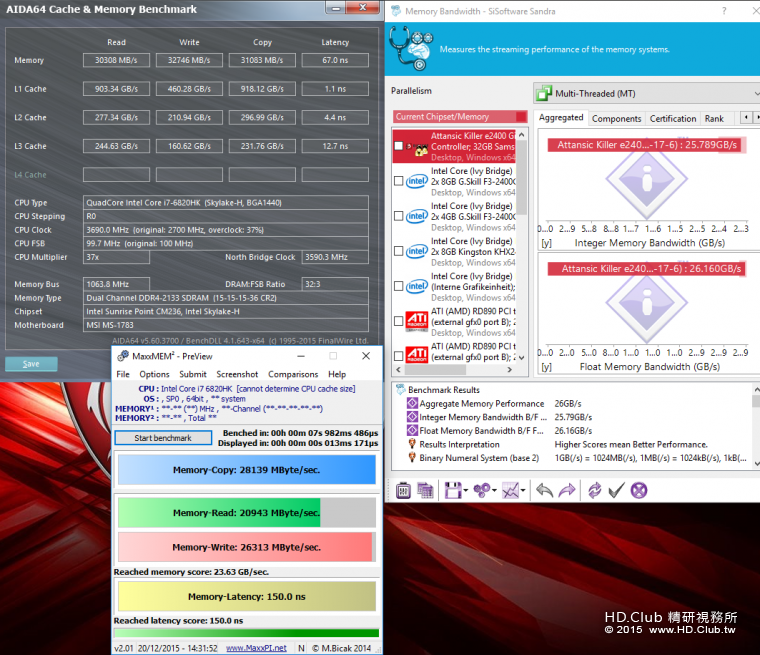
Task: Click the MaxxMEM window title icon
Action: (x=123, y=356)
